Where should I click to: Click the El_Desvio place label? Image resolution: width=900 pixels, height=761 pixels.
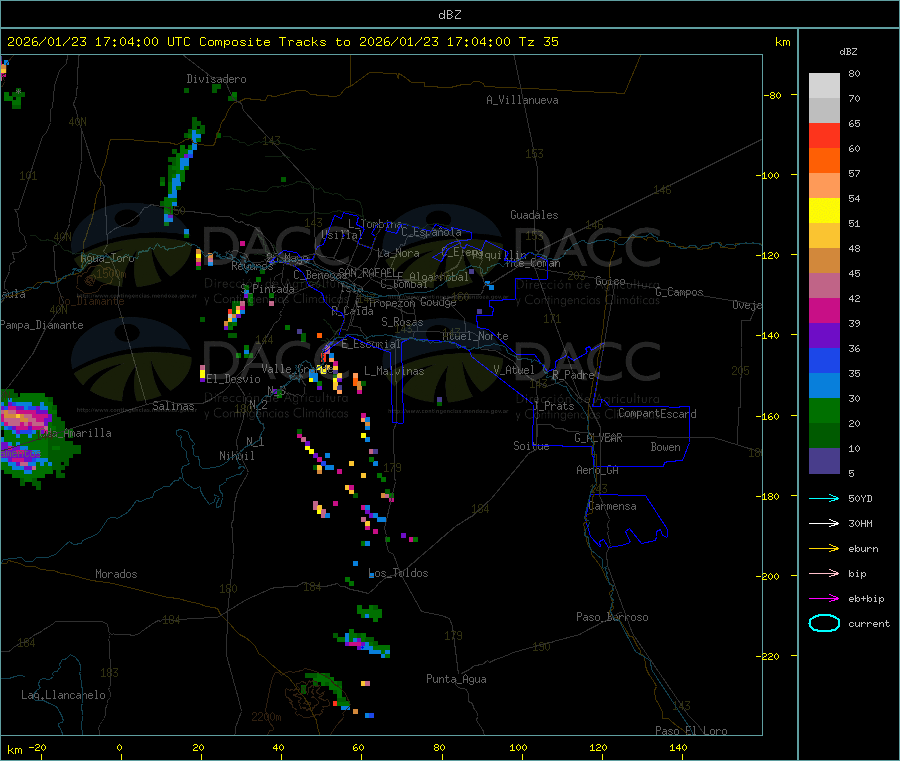coord(234,379)
